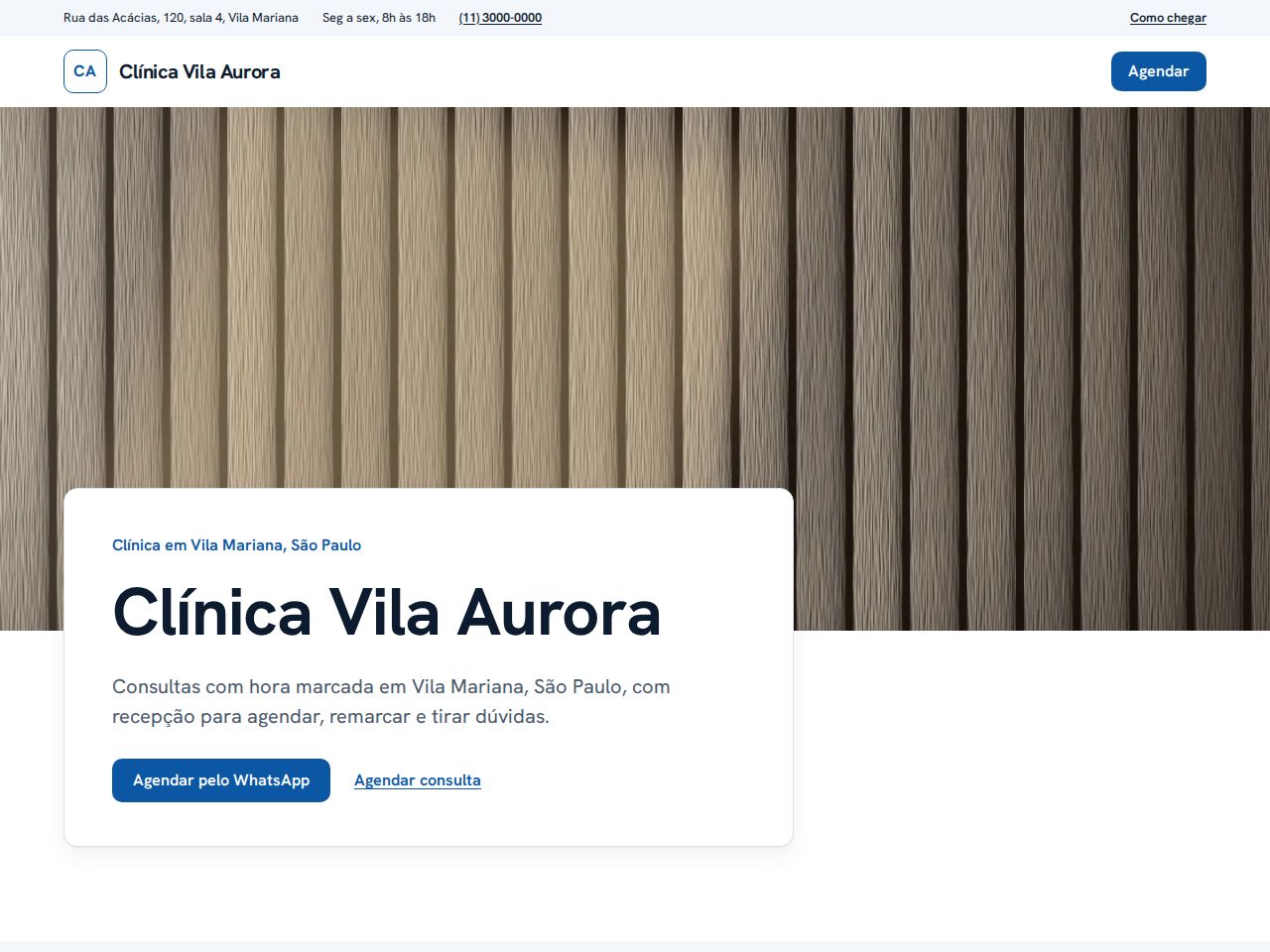Click Agendar pelo WhatsApp button
This screenshot has width=1270, height=952.
tap(221, 780)
